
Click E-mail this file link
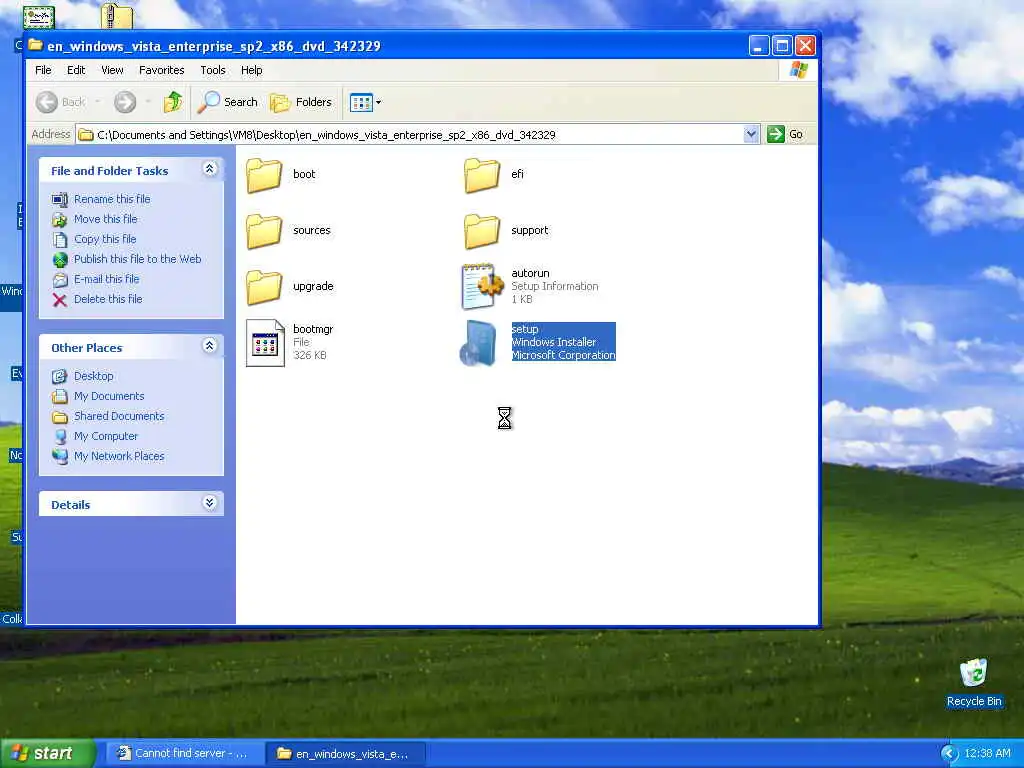(106, 280)
